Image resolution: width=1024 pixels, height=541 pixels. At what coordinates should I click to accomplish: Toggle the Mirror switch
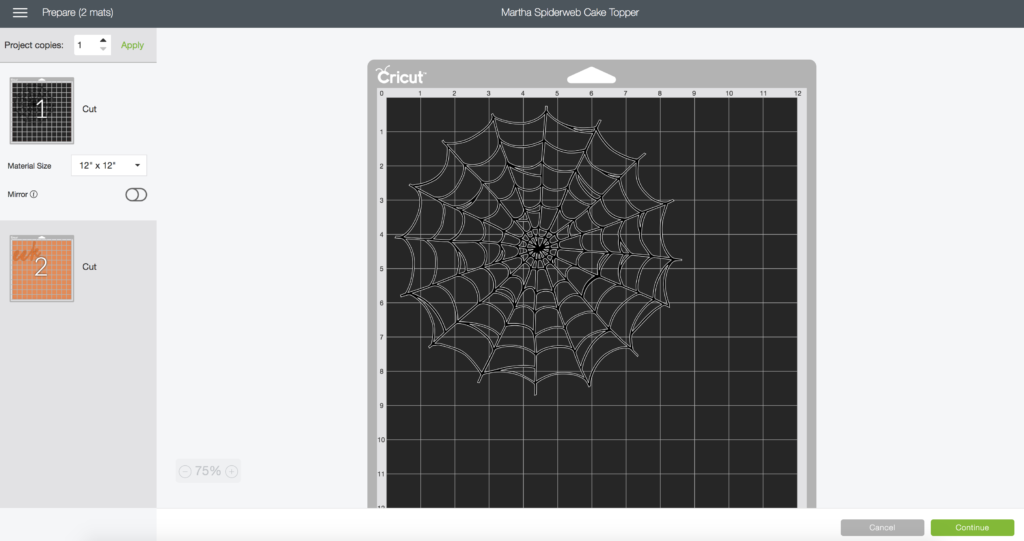(x=136, y=195)
